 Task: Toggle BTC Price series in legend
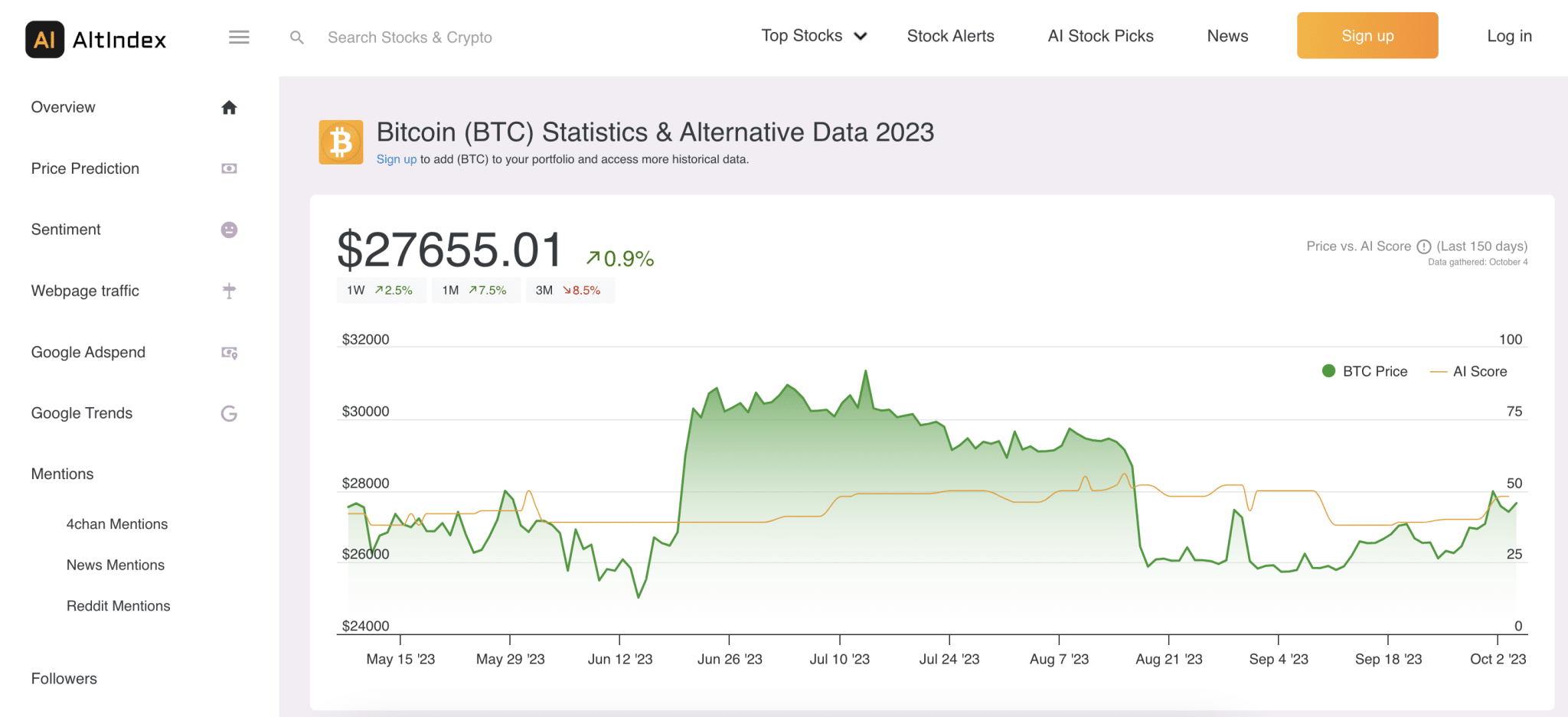click(x=1364, y=371)
